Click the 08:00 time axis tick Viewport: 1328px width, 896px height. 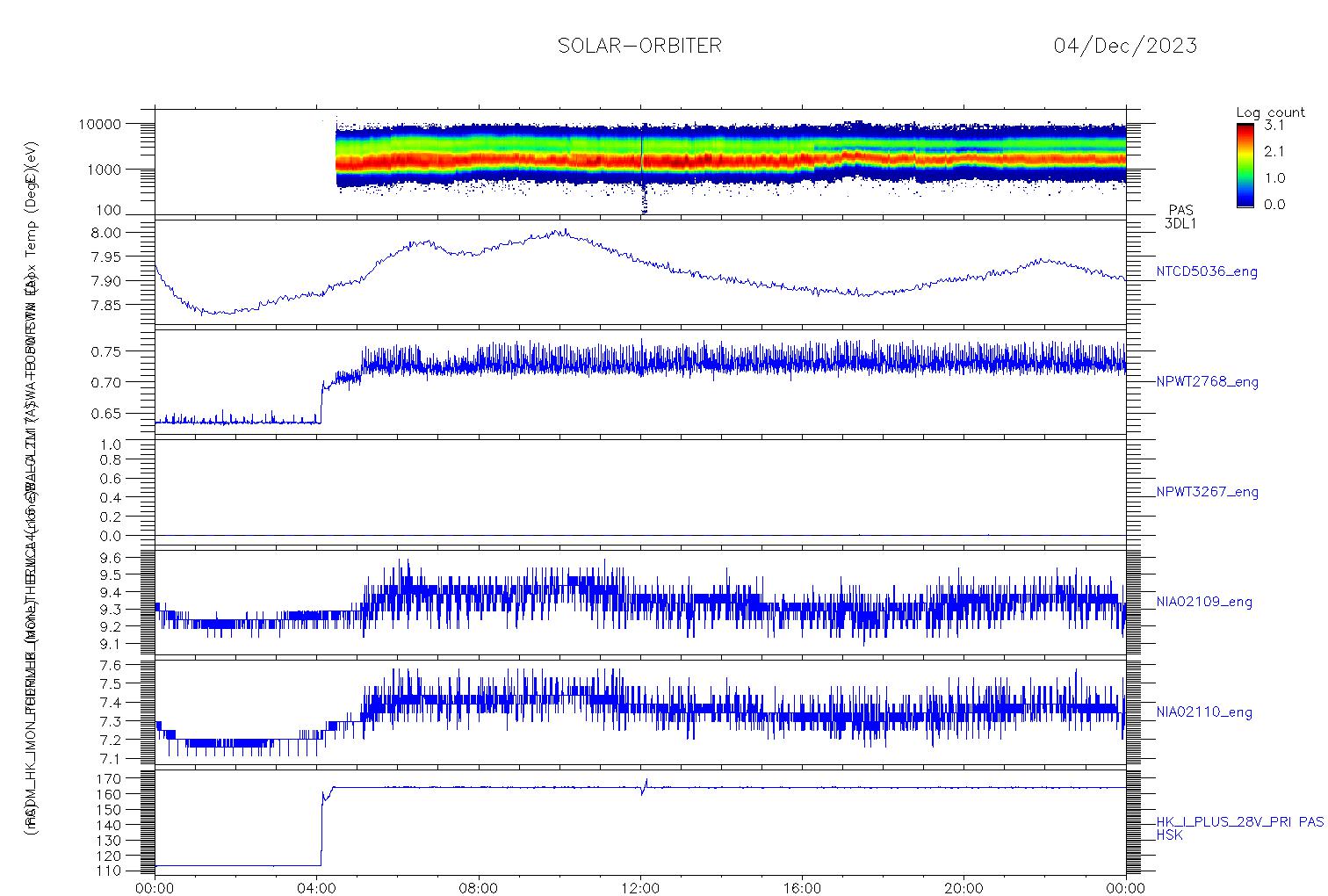coord(479,888)
